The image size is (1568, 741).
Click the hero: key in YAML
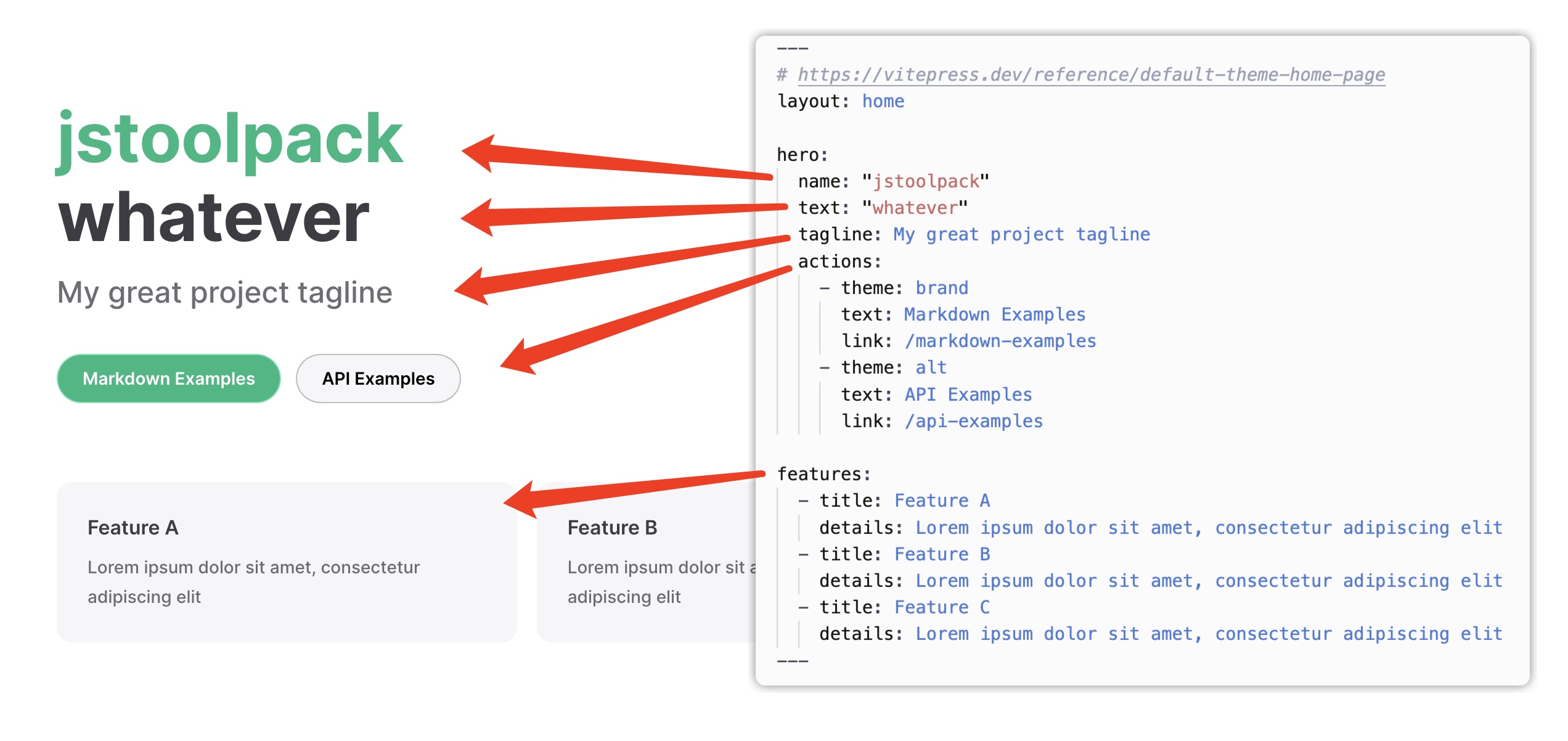pos(802,155)
